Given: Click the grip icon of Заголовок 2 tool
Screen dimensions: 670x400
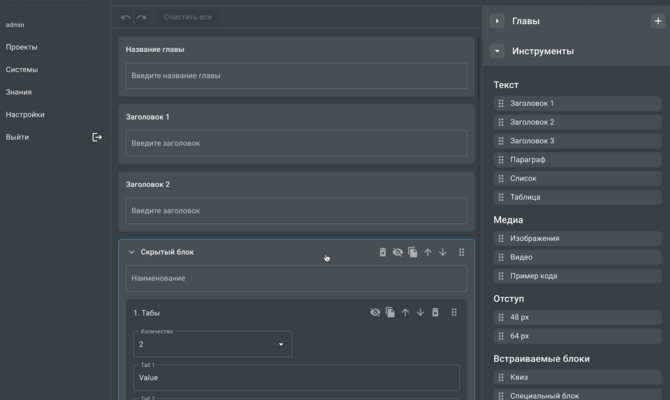Looking at the screenshot, I should (x=501, y=122).
